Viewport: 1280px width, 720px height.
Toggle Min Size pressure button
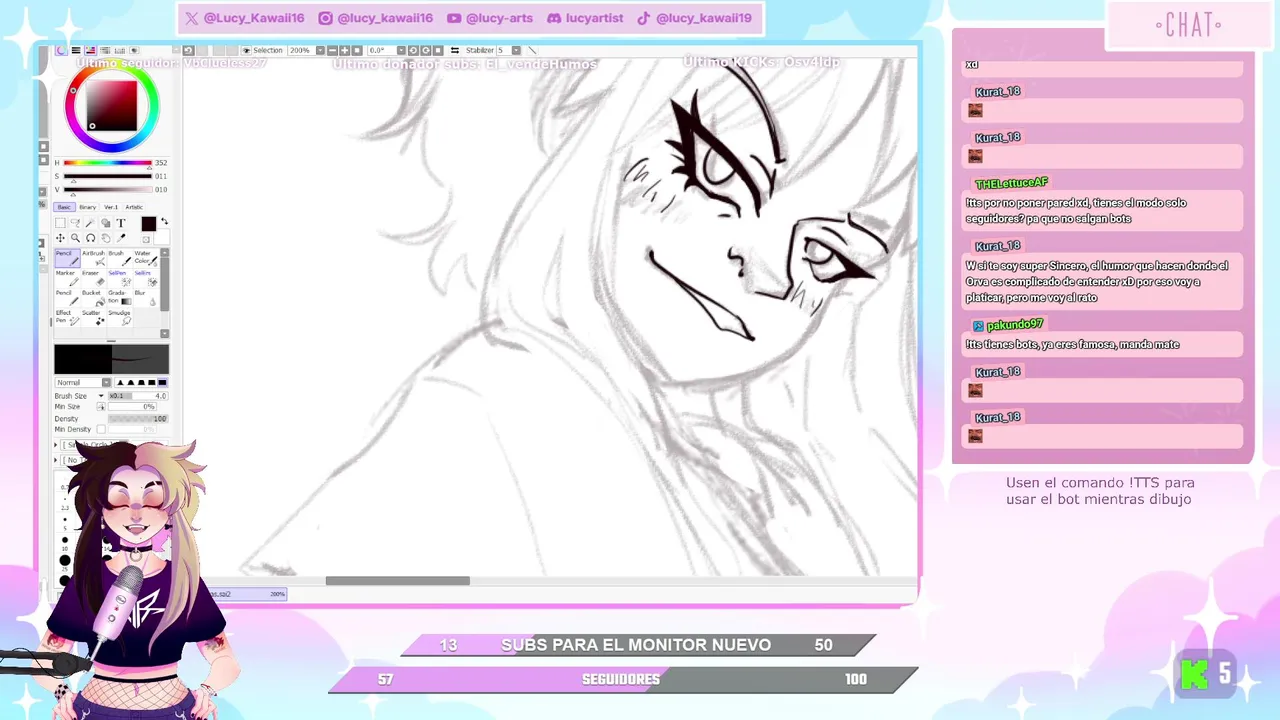(x=101, y=407)
